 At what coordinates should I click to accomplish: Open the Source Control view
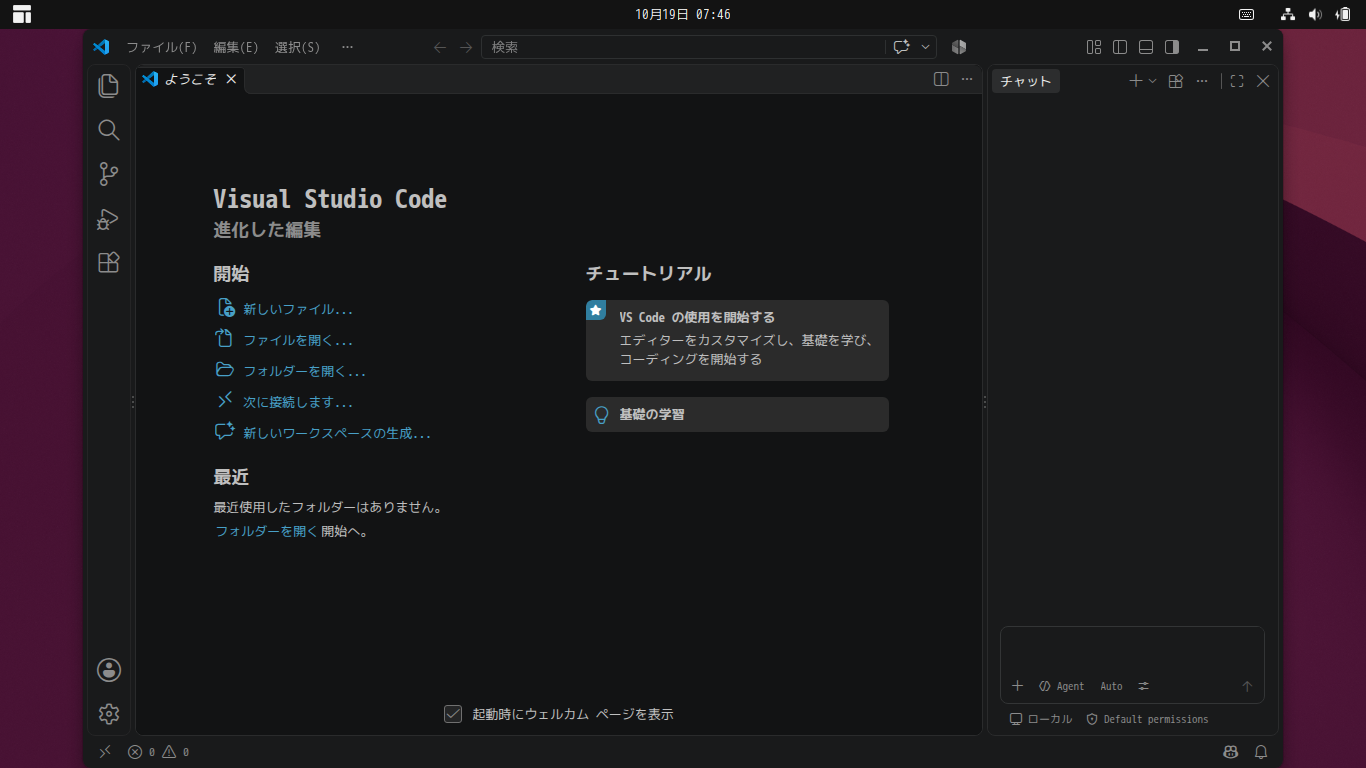pos(109,174)
